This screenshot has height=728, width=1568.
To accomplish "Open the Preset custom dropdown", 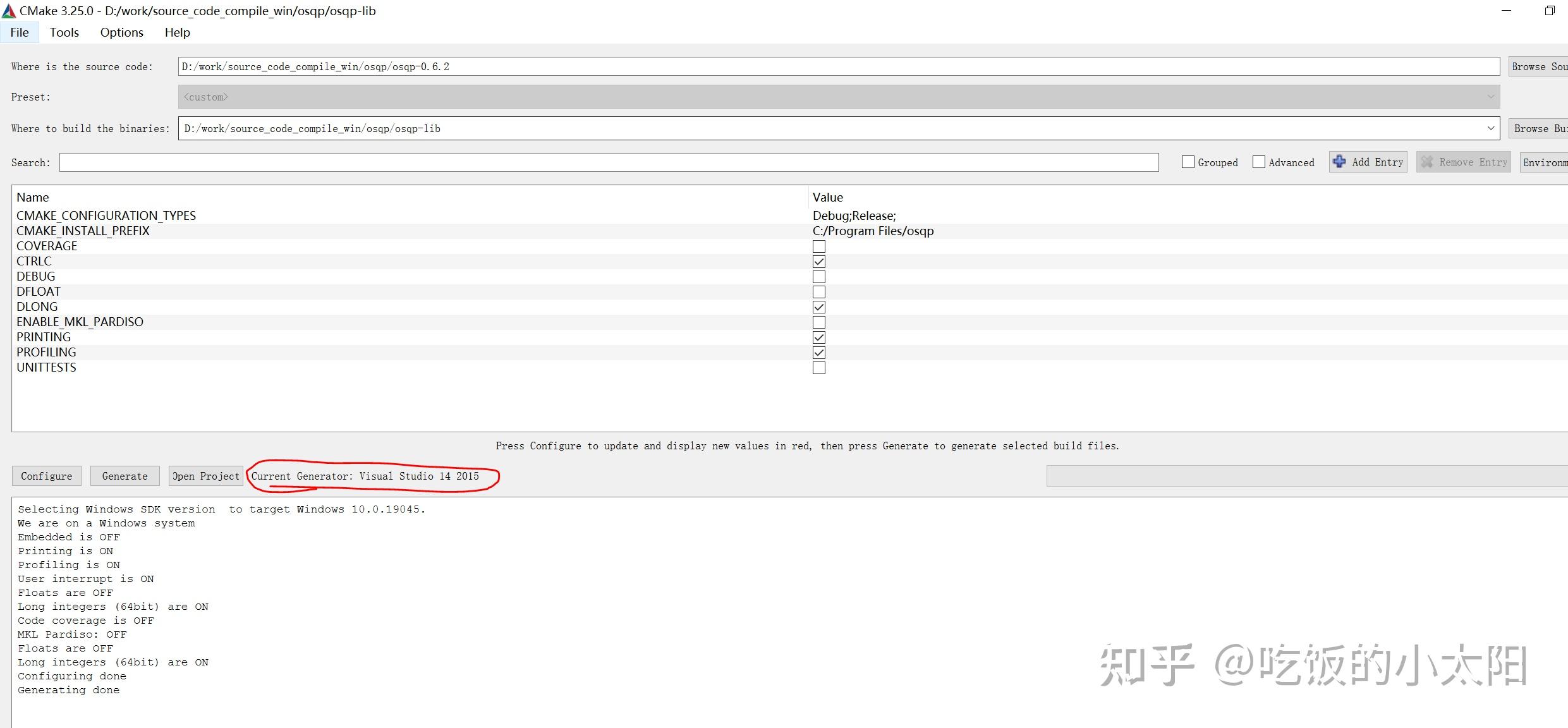I will [x=1490, y=97].
